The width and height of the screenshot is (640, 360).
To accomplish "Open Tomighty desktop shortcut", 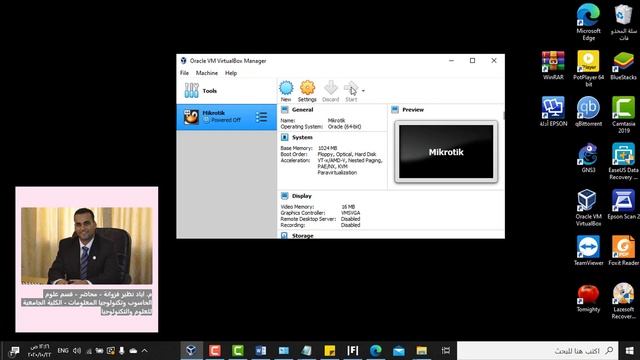I will [588, 298].
